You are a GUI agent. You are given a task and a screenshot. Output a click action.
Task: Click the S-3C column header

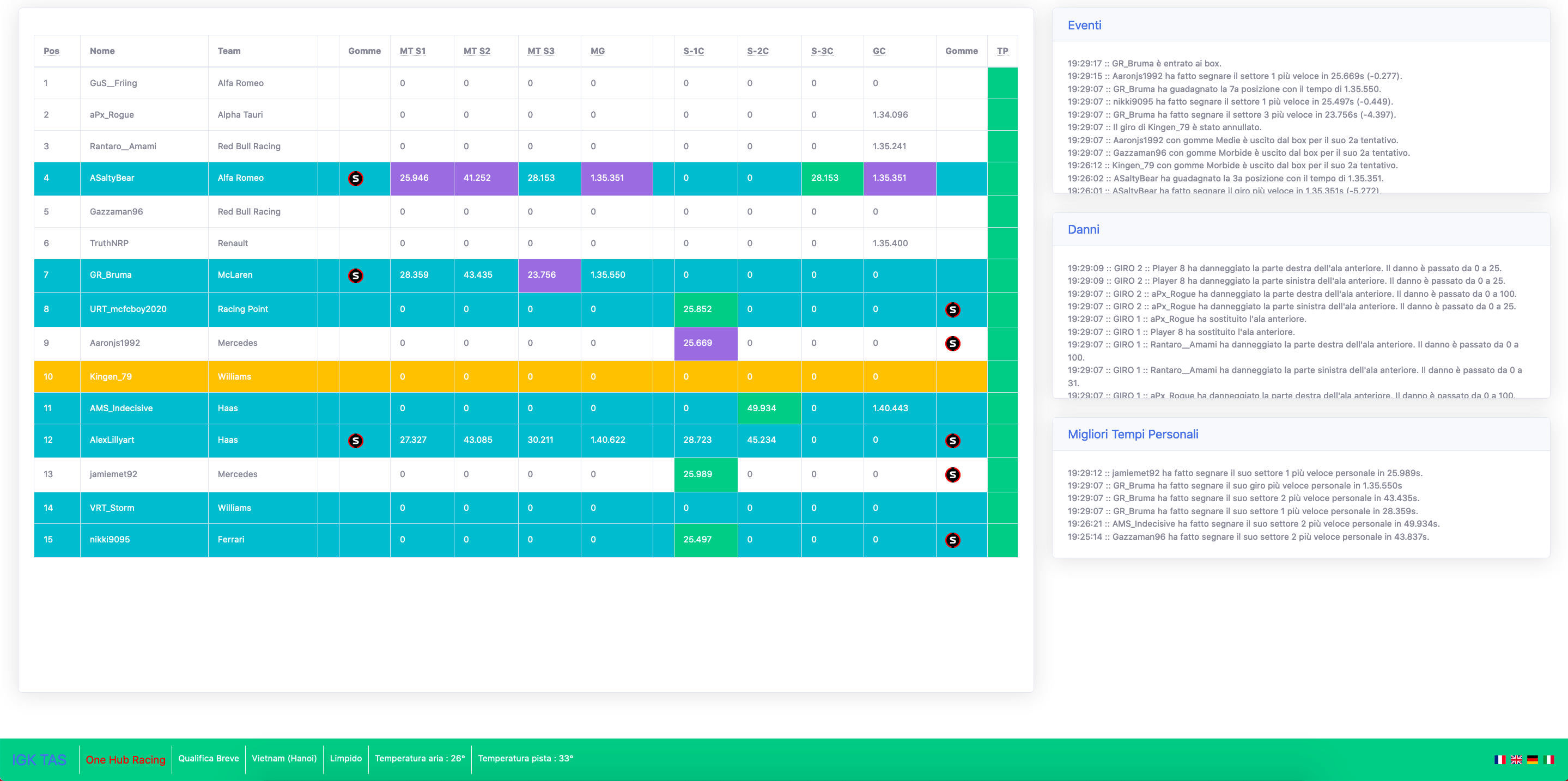(822, 51)
